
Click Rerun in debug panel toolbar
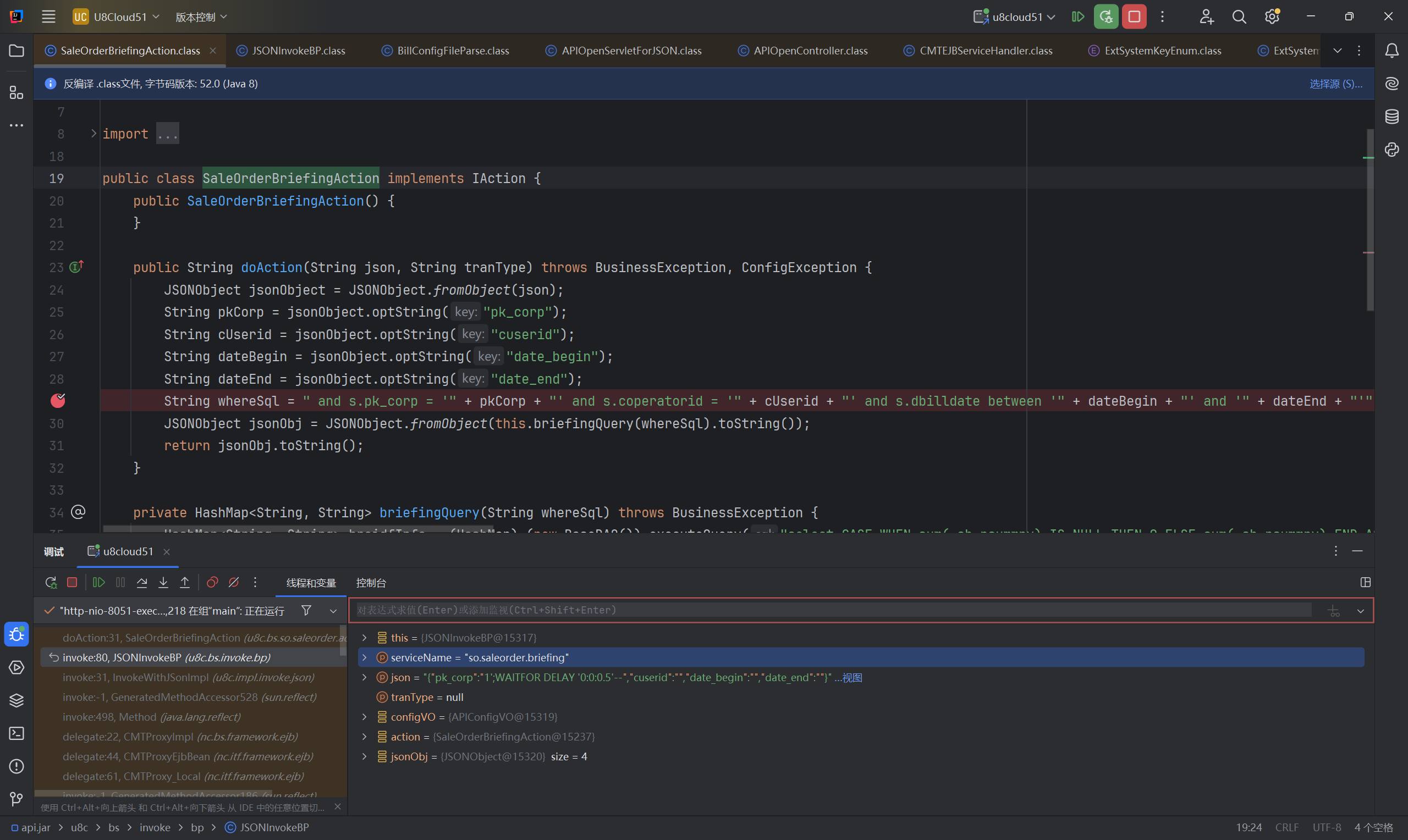tap(51, 583)
